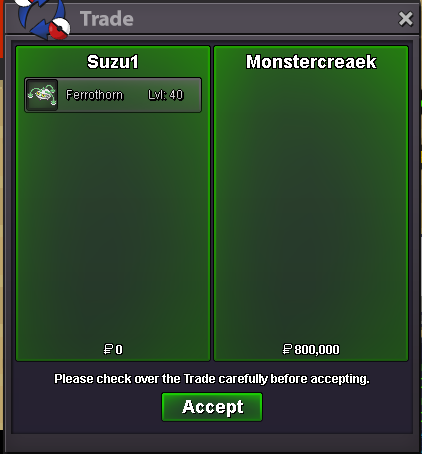Close the Trade window
The height and width of the screenshot is (454, 422).
[406, 19]
